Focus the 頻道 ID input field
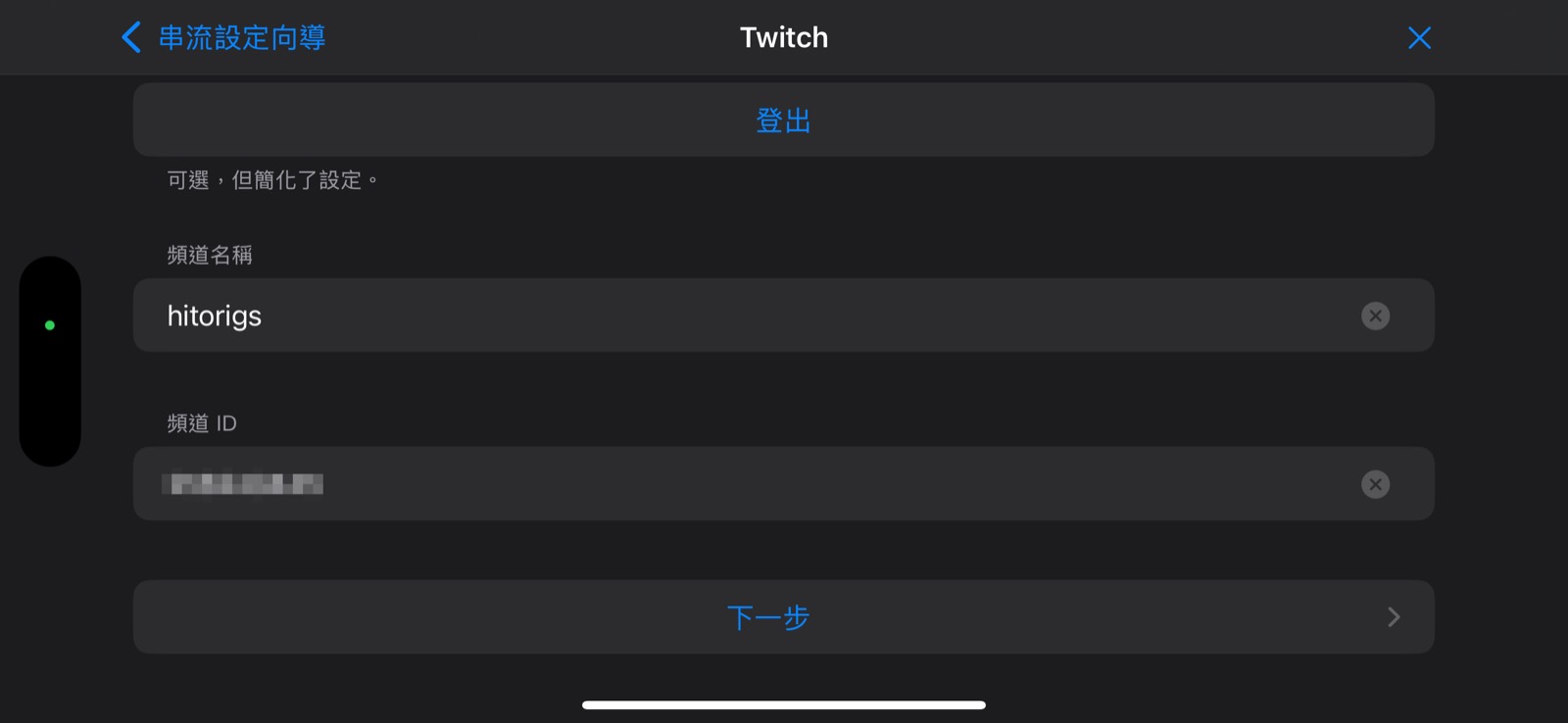This screenshot has width=1568, height=723. [784, 484]
